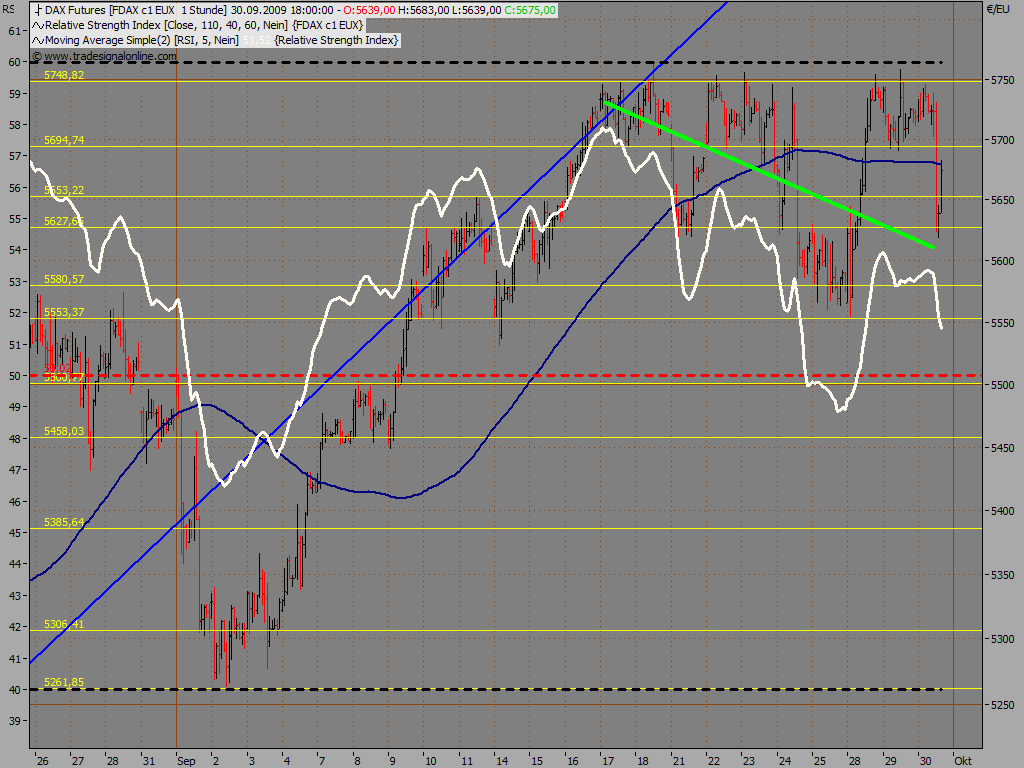1024x768 pixels.
Task: Click the 61 tick on left RSI axis
Action: [14, 31]
